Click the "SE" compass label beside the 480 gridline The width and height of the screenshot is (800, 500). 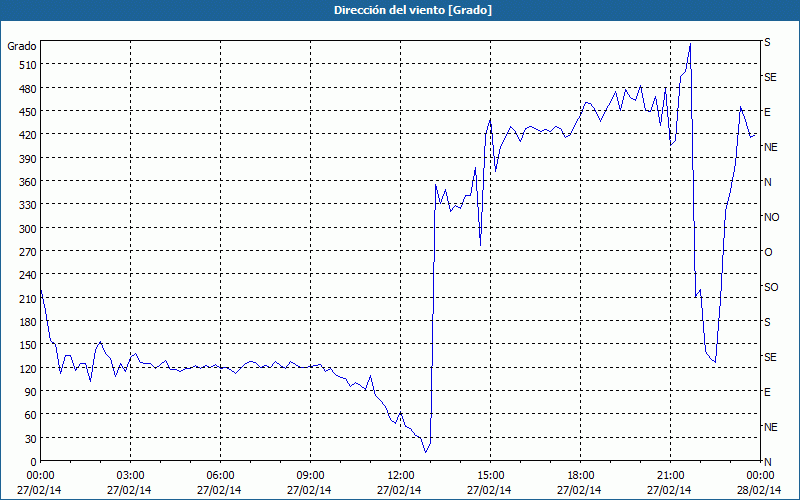click(770, 77)
